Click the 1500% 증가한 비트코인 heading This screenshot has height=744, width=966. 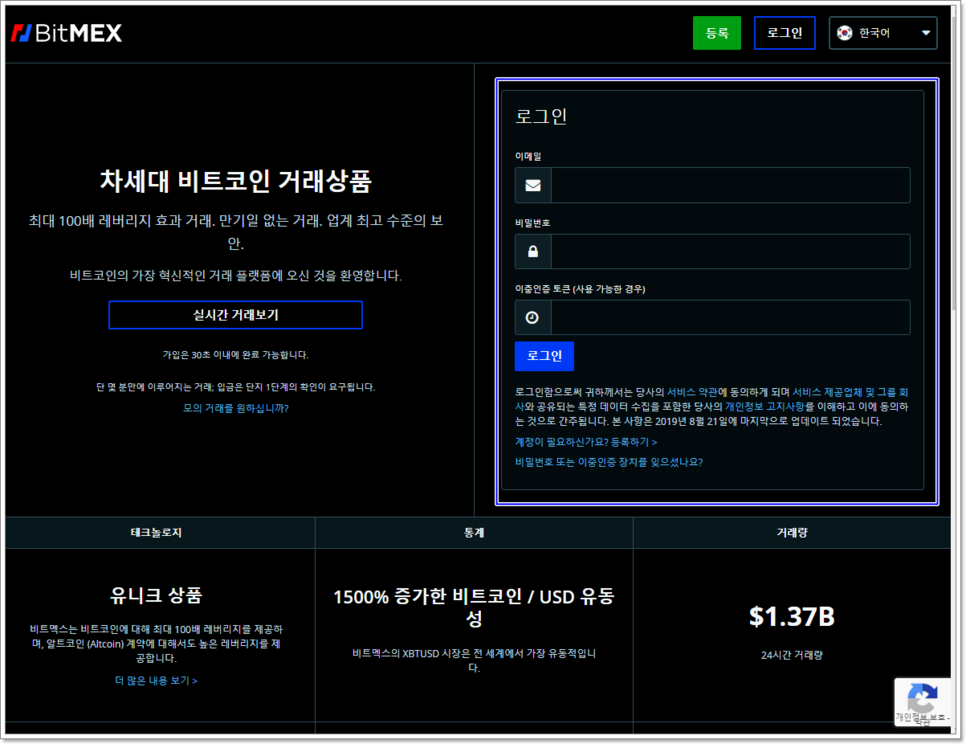point(474,607)
